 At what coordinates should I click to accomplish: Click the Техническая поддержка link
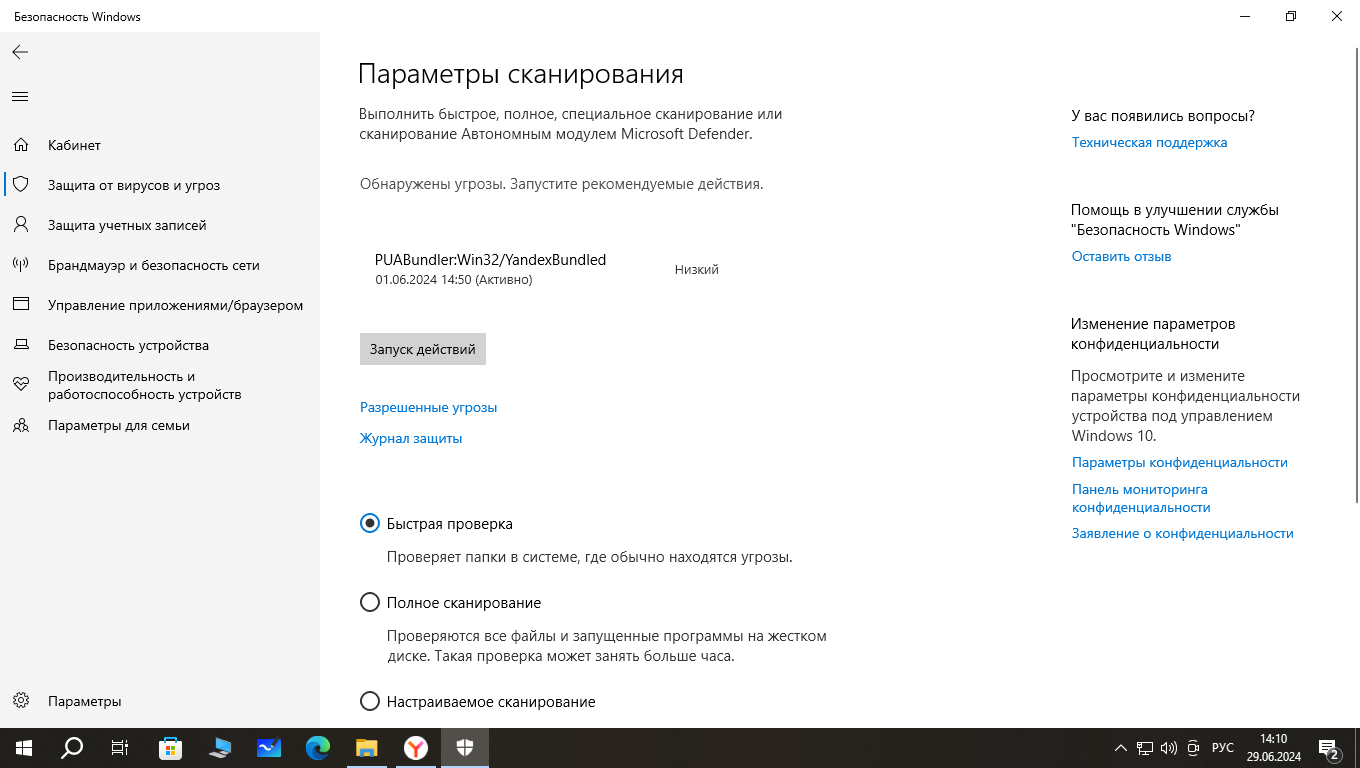(1149, 142)
